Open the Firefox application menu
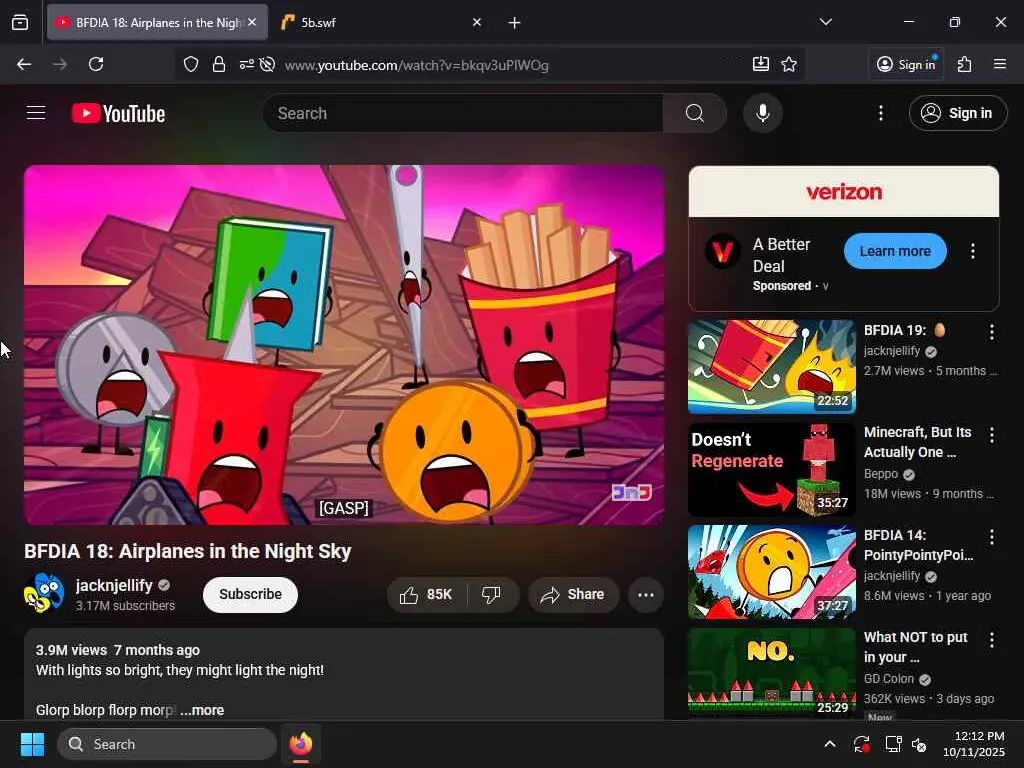Viewport: 1024px width, 768px height. coord(999,64)
